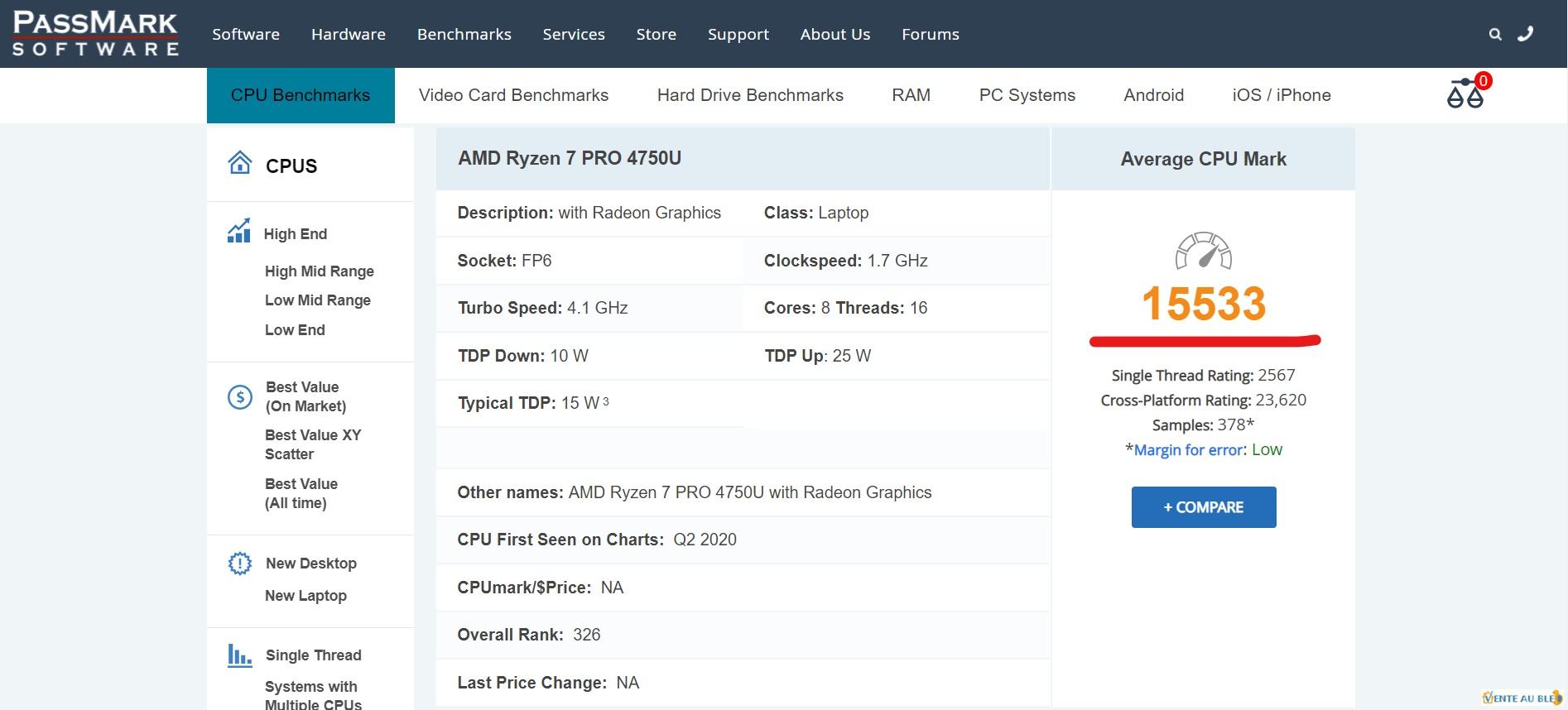The width and height of the screenshot is (1568, 710).
Task: Click the CPUS home icon
Action: 239,162
